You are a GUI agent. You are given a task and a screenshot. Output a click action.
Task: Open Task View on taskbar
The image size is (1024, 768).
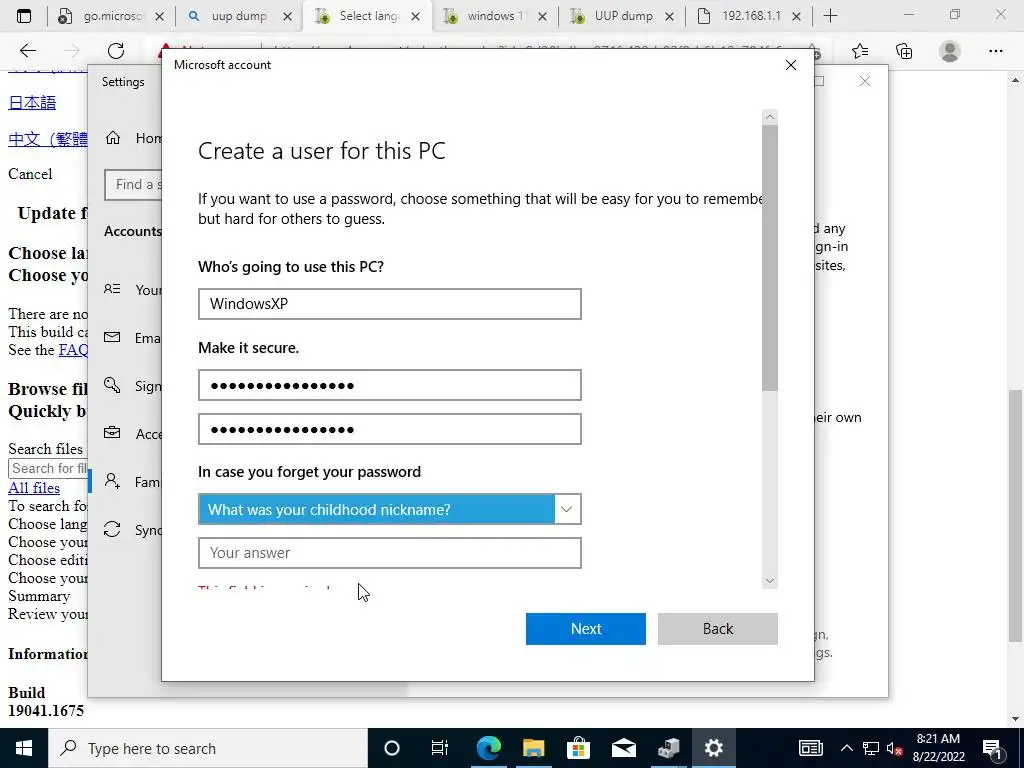pos(440,748)
